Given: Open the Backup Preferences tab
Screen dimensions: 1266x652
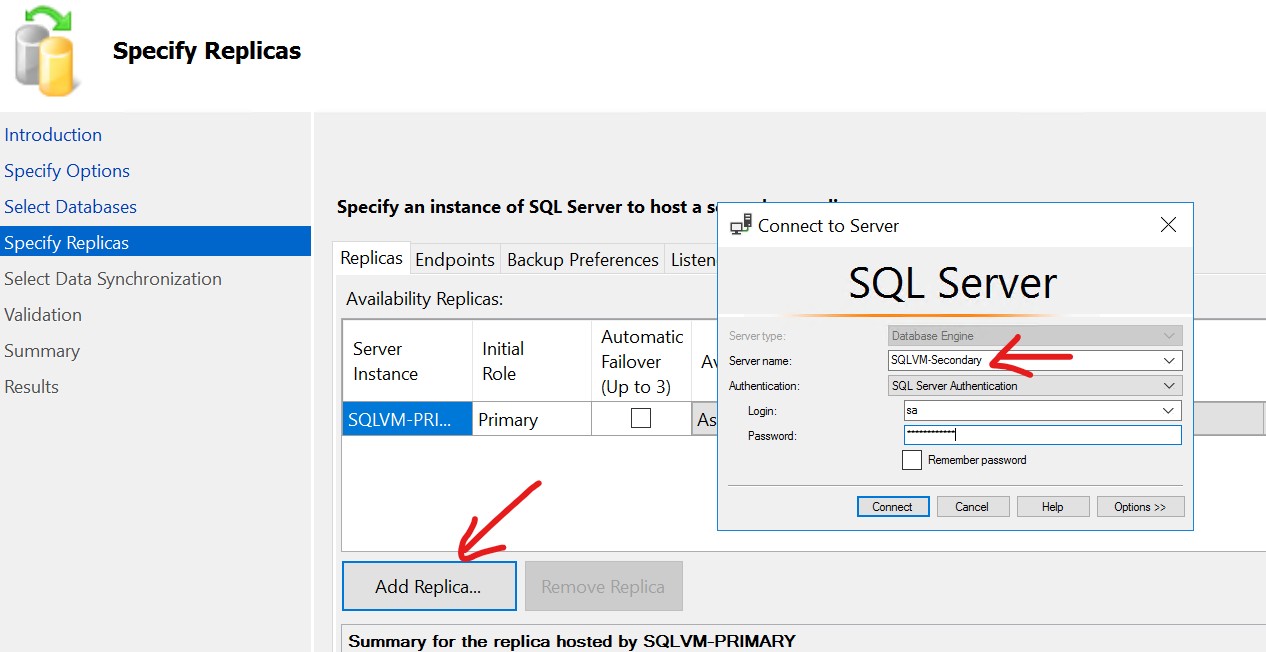Looking at the screenshot, I should [x=582, y=260].
